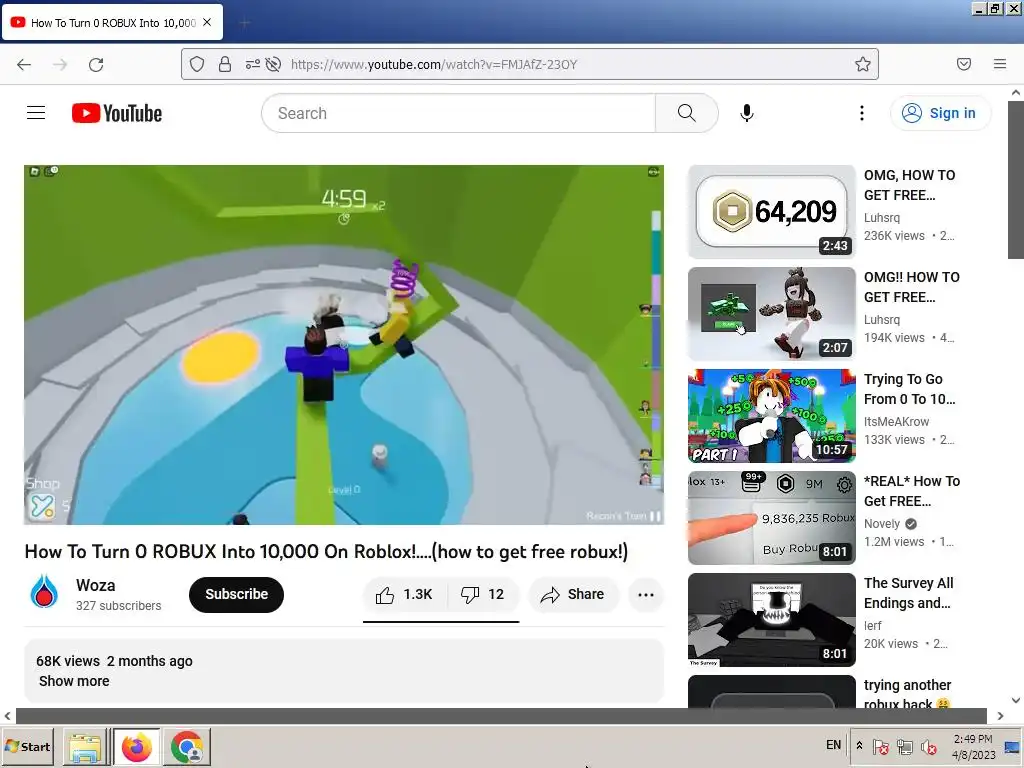Open a new browser tab
This screenshot has height=768, width=1024.
244,24
